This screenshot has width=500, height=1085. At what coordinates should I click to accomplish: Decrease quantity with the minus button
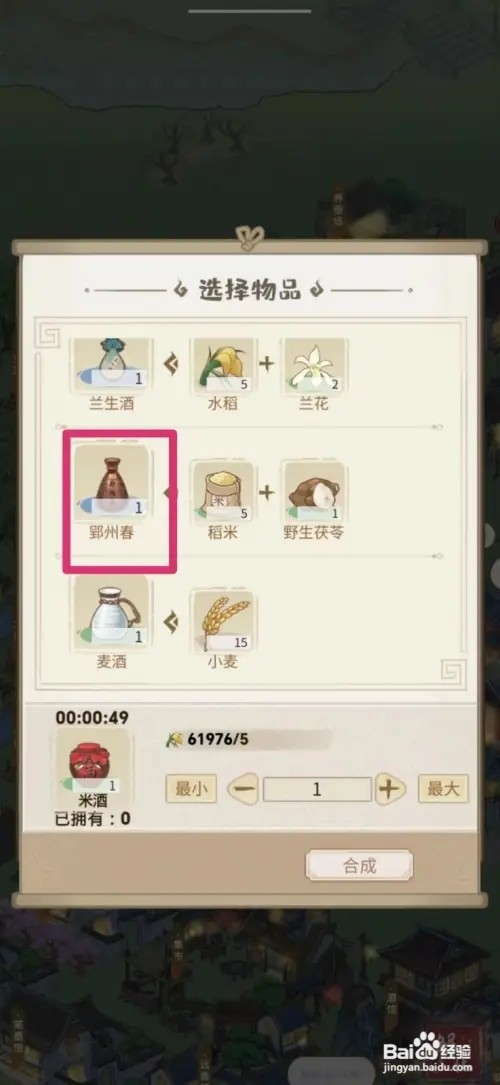point(243,790)
